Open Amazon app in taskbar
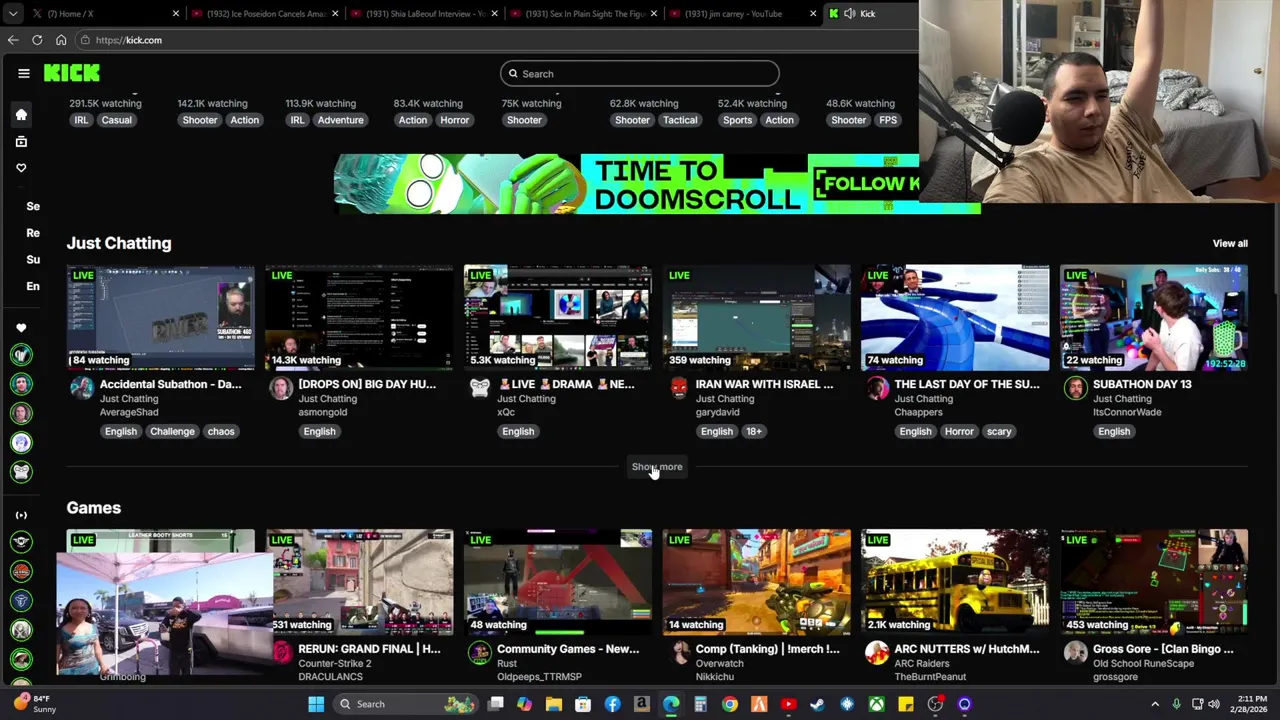The width and height of the screenshot is (1280, 720). (x=641, y=704)
